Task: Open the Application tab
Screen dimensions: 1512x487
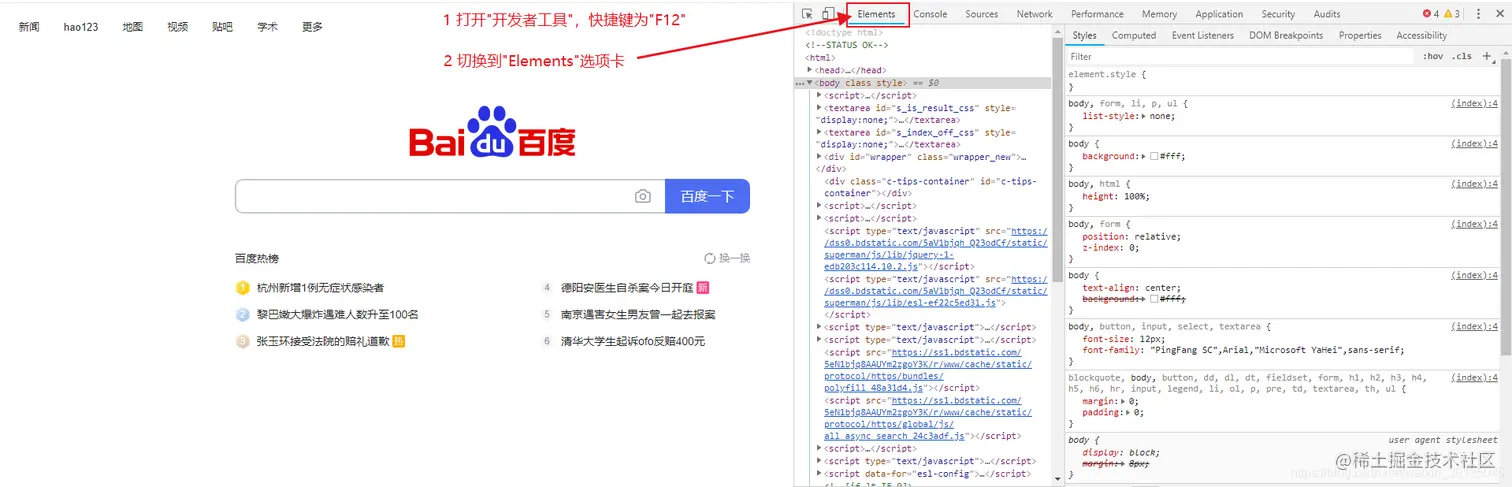Action: tap(1219, 14)
